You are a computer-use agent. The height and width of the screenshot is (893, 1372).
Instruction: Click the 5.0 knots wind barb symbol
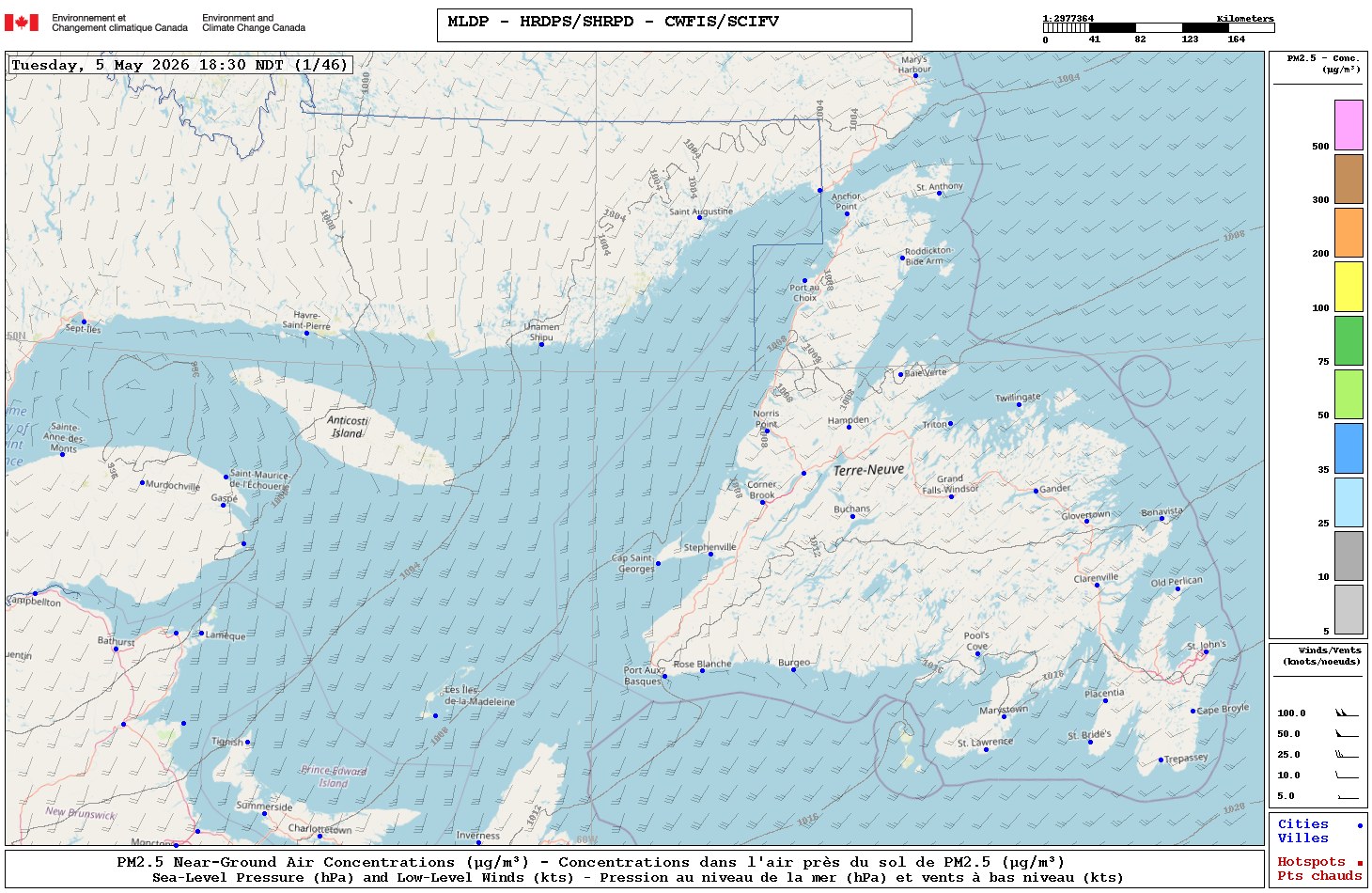(x=1347, y=796)
